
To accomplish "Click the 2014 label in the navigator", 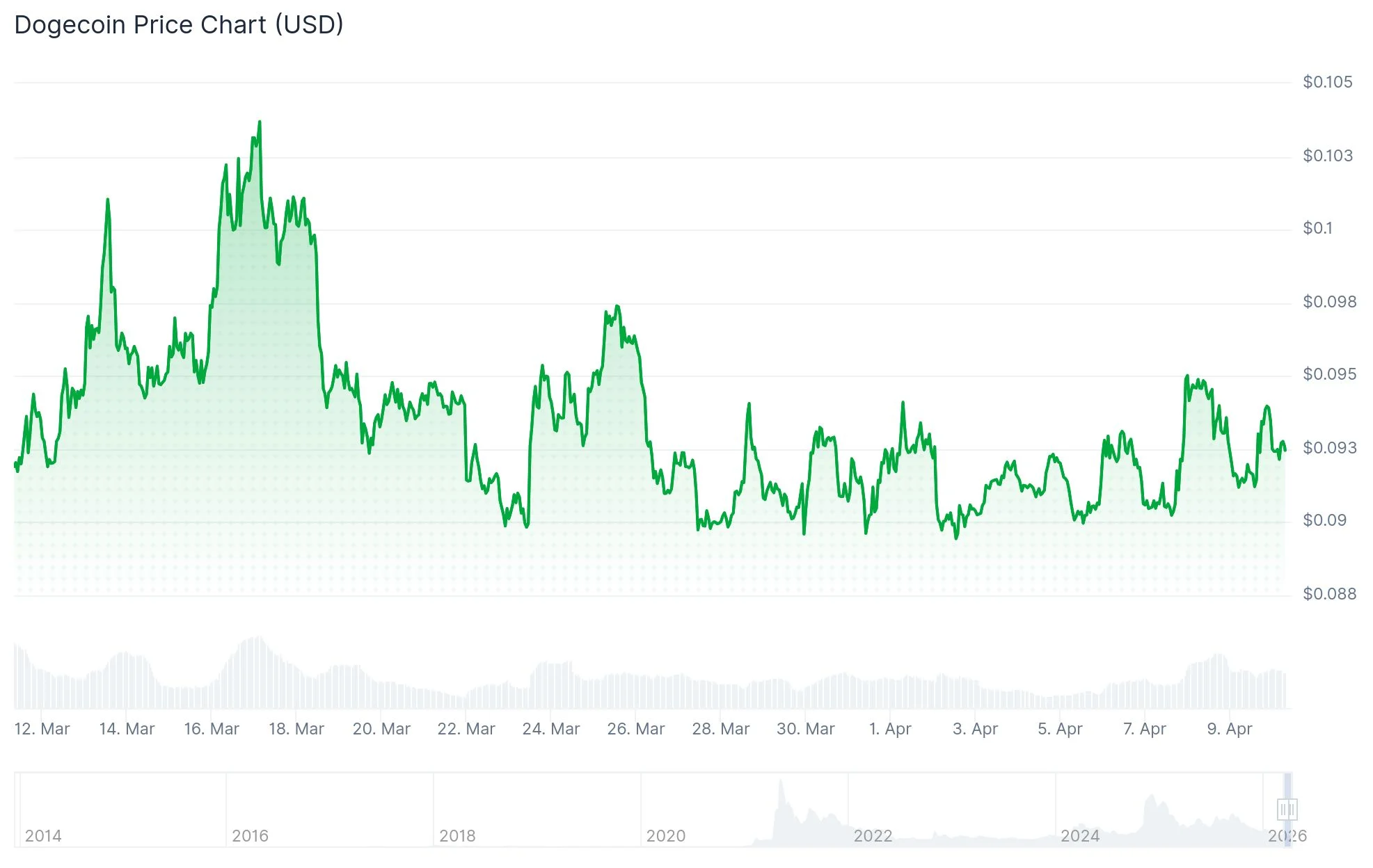I will coord(43,835).
